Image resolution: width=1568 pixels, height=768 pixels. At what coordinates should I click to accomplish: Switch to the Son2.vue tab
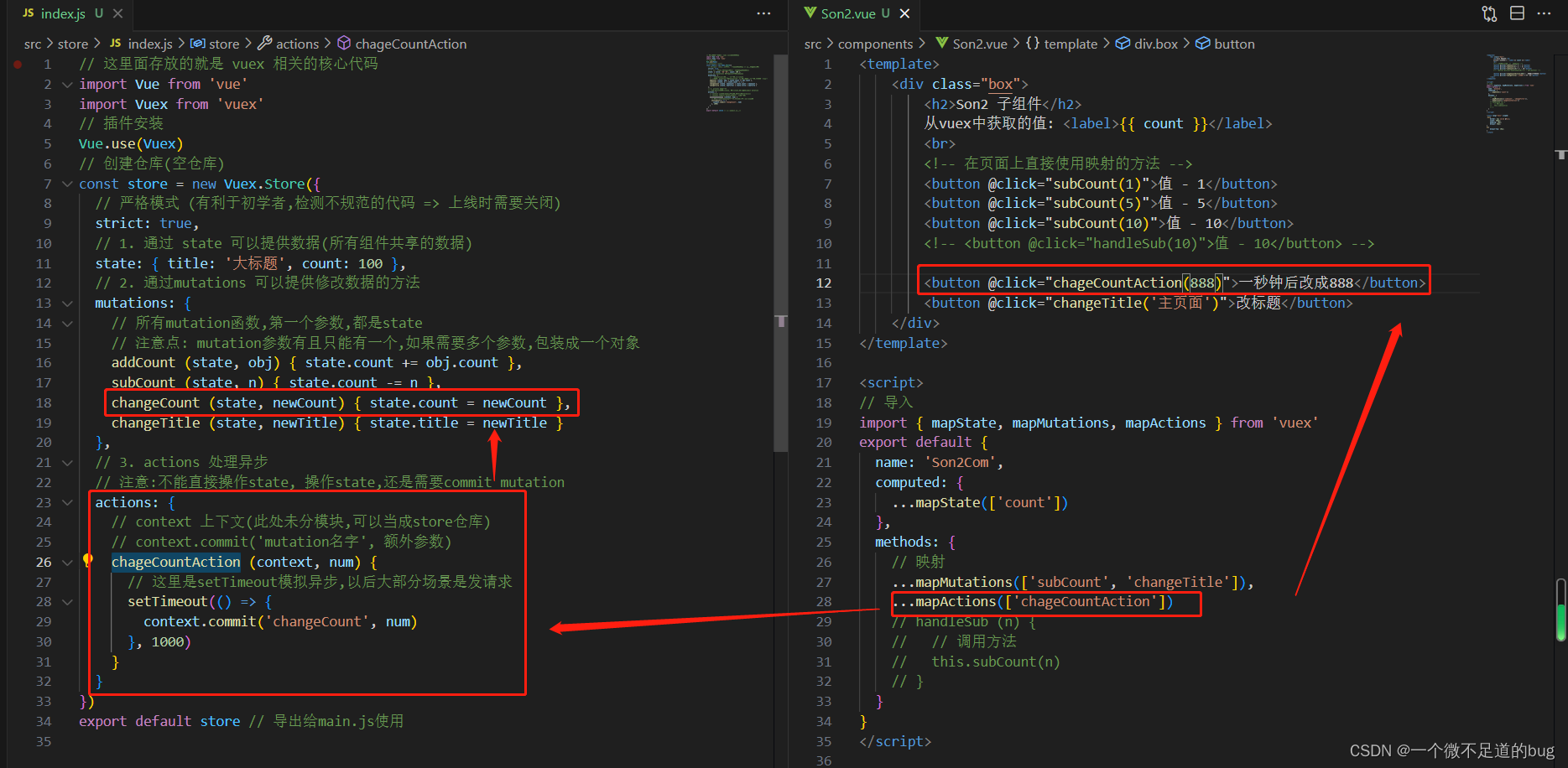pos(847,13)
